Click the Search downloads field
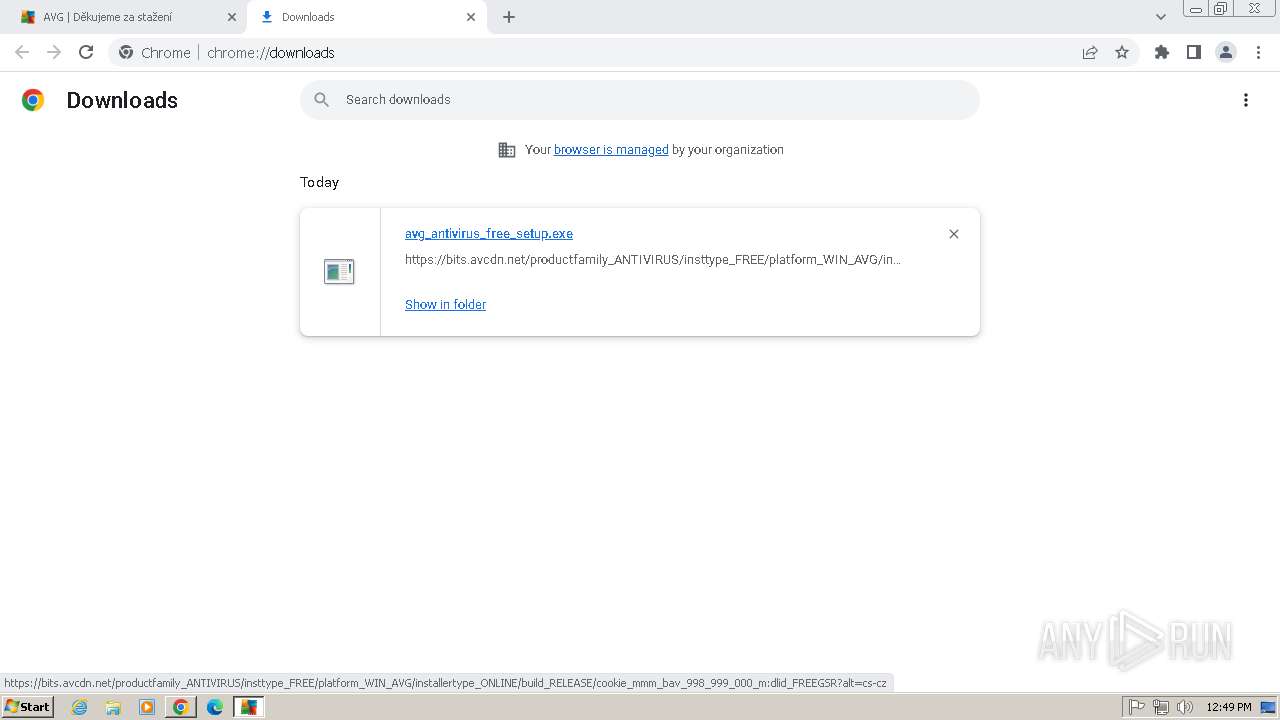The image size is (1280, 720). click(x=640, y=100)
